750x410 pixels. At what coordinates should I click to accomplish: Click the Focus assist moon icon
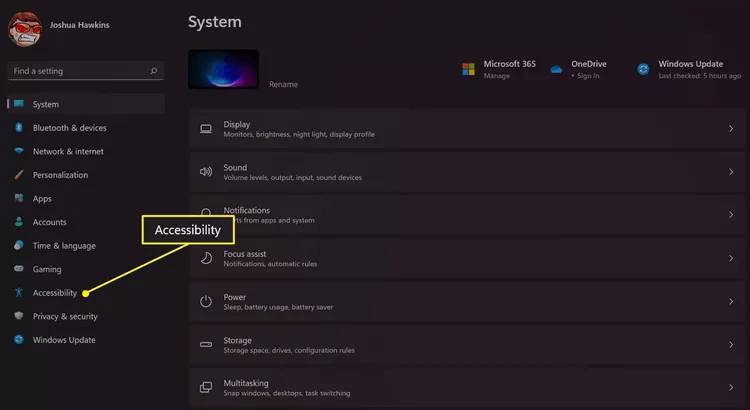[206, 258]
